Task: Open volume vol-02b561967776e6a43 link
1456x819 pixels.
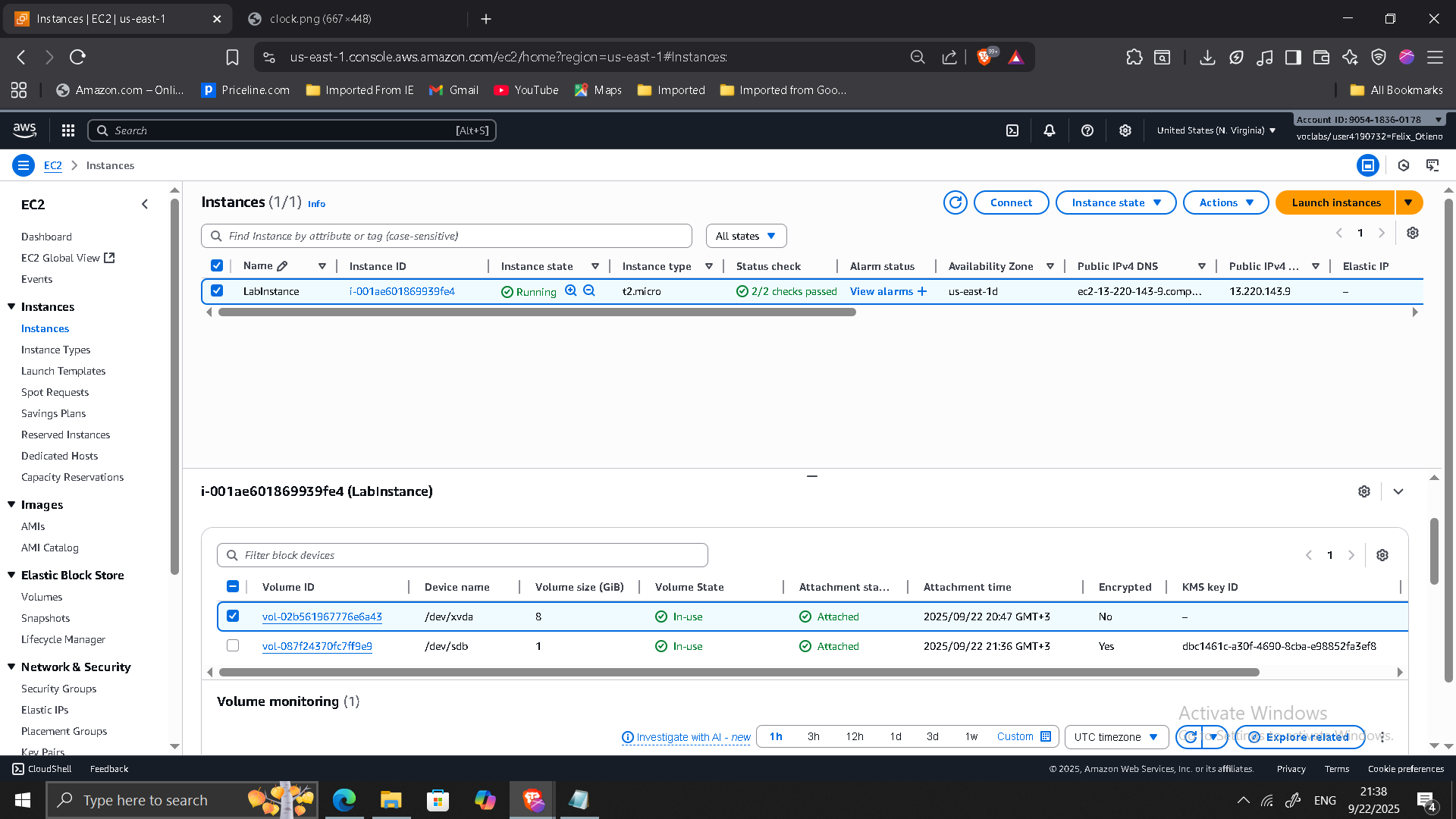Action: pos(322,617)
